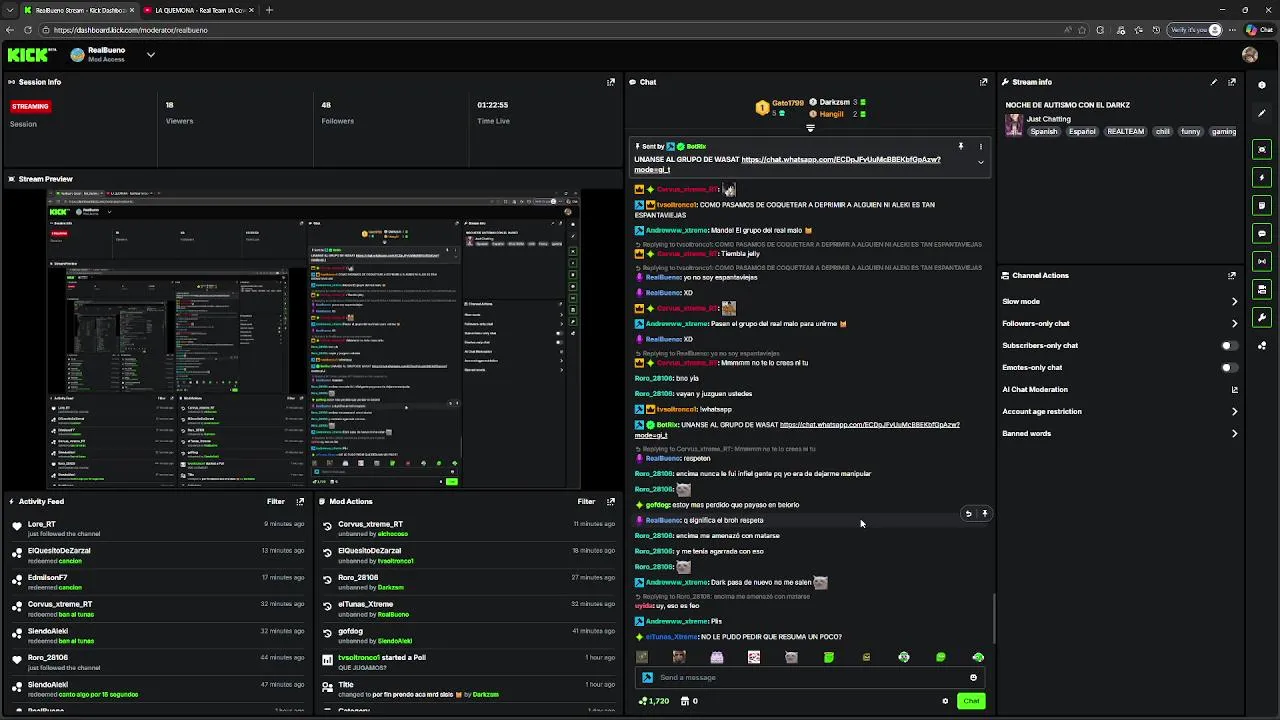Click Gato1799 on the chat leaderboard
This screenshot has height=720, width=1280.
[787, 102]
